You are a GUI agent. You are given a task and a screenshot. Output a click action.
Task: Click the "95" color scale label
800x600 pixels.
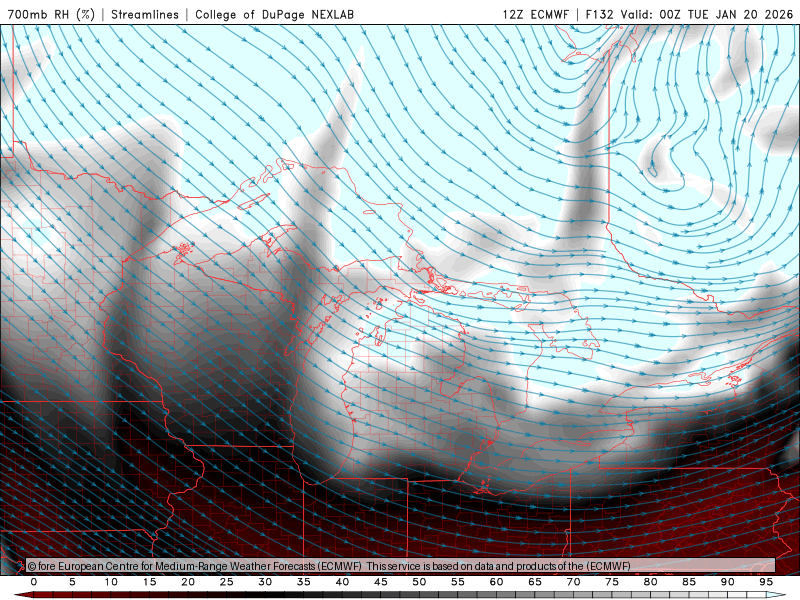pyautogui.click(x=766, y=582)
